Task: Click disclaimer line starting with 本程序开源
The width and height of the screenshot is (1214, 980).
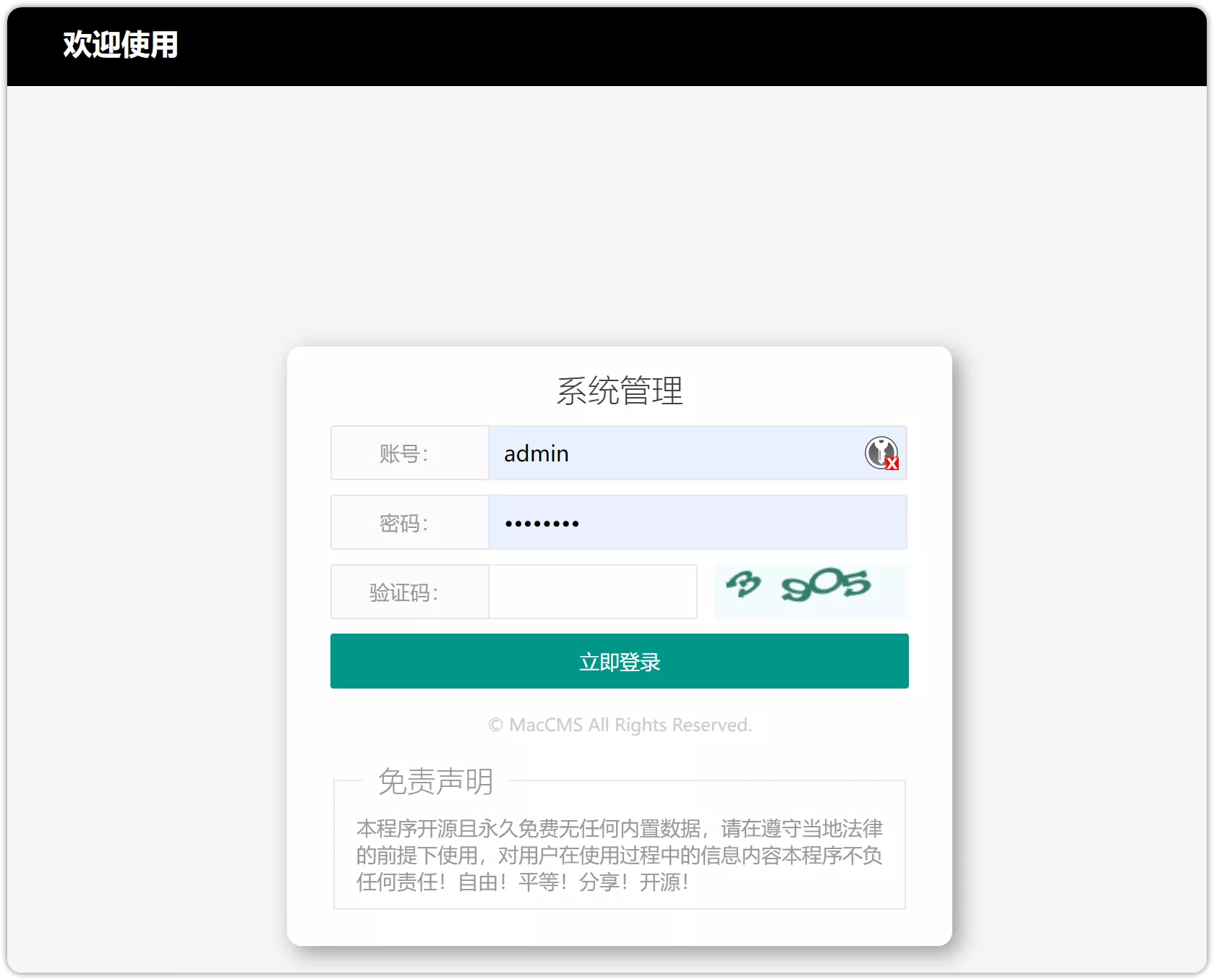Action: click(619, 828)
